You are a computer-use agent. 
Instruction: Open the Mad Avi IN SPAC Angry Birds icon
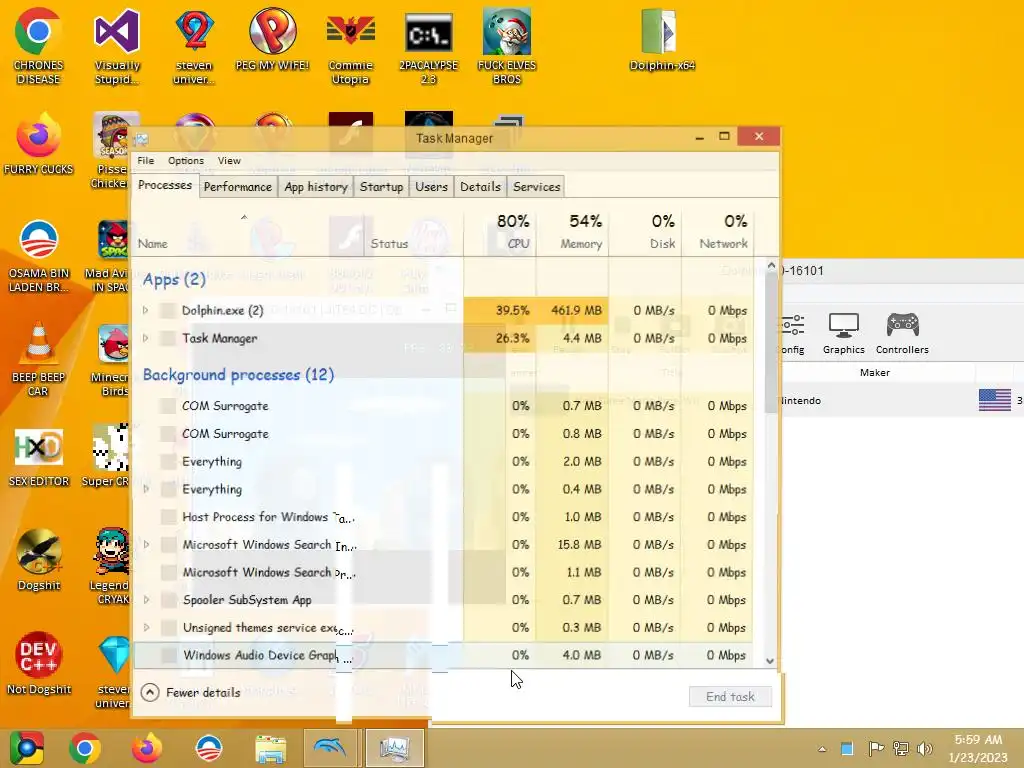coord(110,255)
